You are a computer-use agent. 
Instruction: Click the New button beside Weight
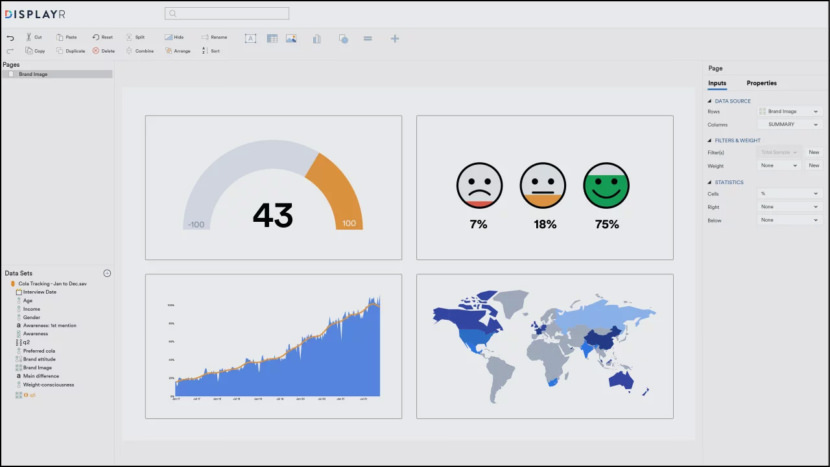(x=814, y=166)
